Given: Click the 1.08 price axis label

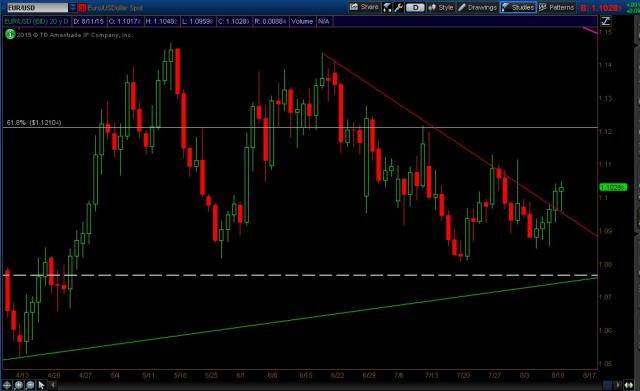Looking at the screenshot, I should coord(605,264).
